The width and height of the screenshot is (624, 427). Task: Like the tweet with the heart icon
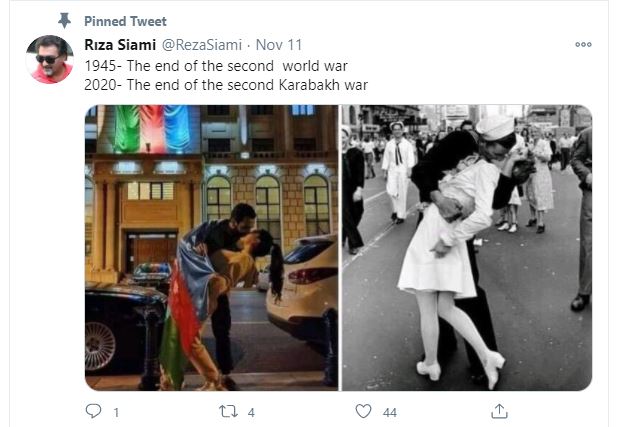pos(363,411)
